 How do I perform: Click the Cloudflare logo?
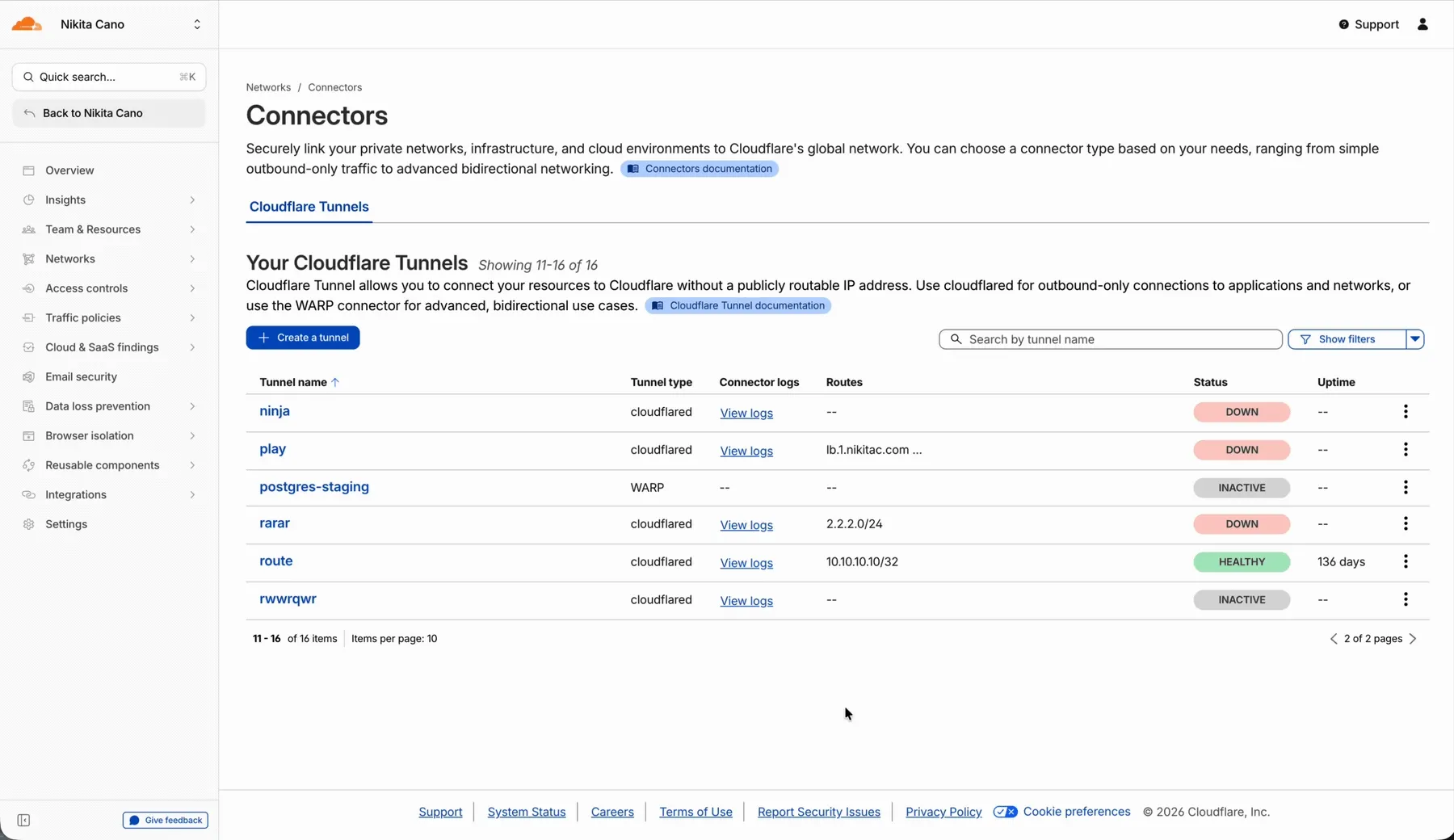26,23
